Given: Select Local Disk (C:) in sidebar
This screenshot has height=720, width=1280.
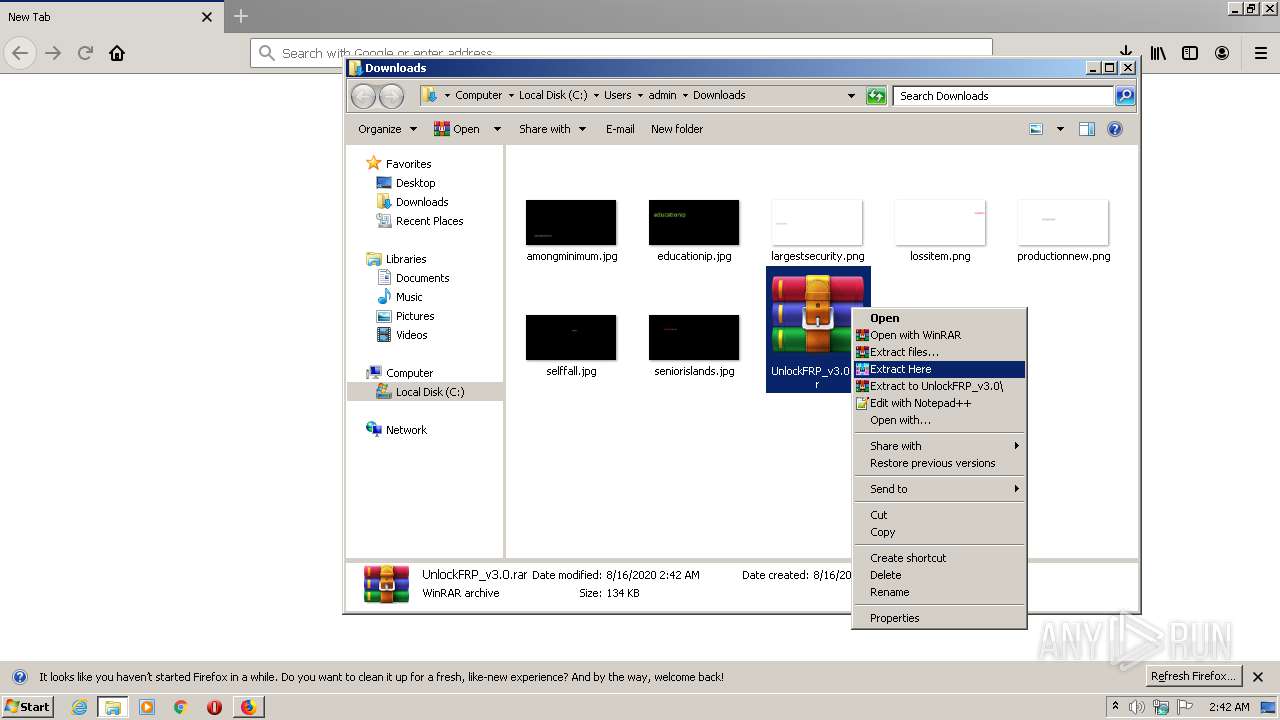Looking at the screenshot, I should 430,392.
